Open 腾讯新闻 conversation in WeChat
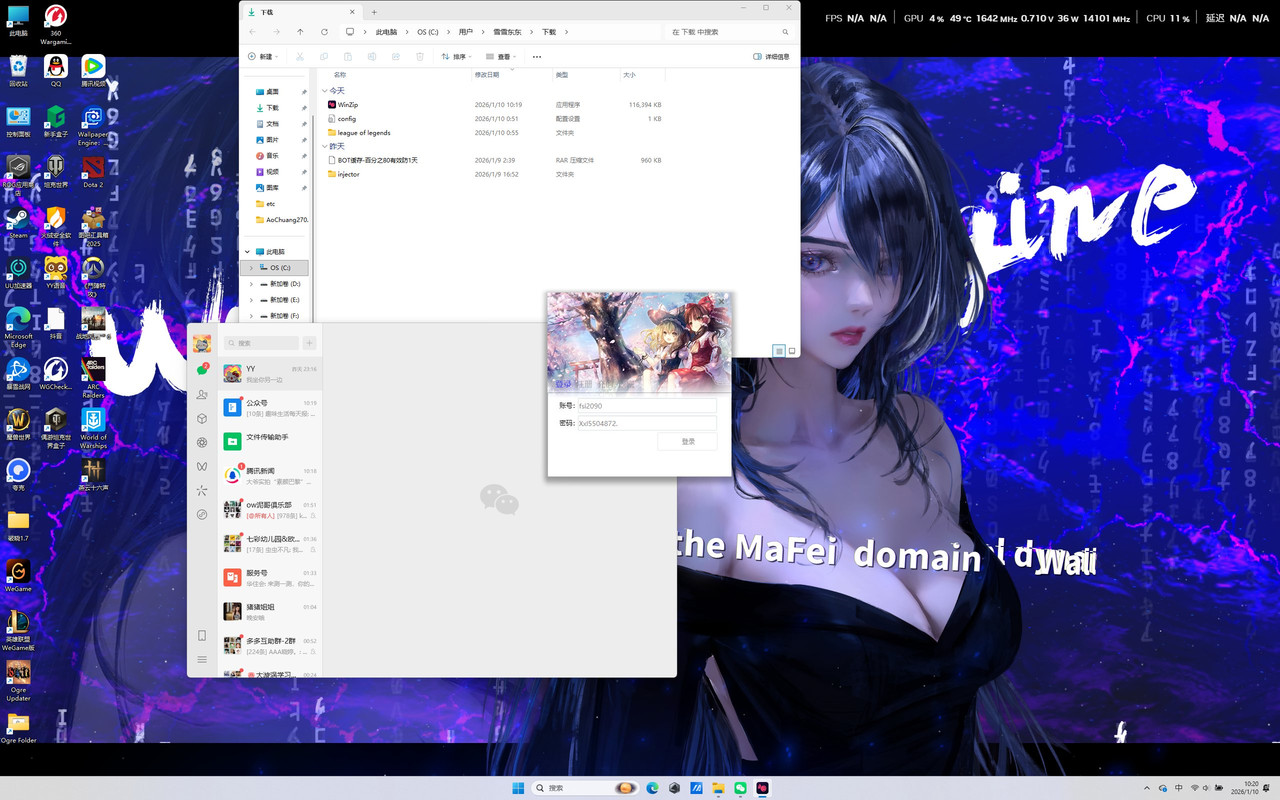The width and height of the screenshot is (1280, 800). [x=270, y=475]
